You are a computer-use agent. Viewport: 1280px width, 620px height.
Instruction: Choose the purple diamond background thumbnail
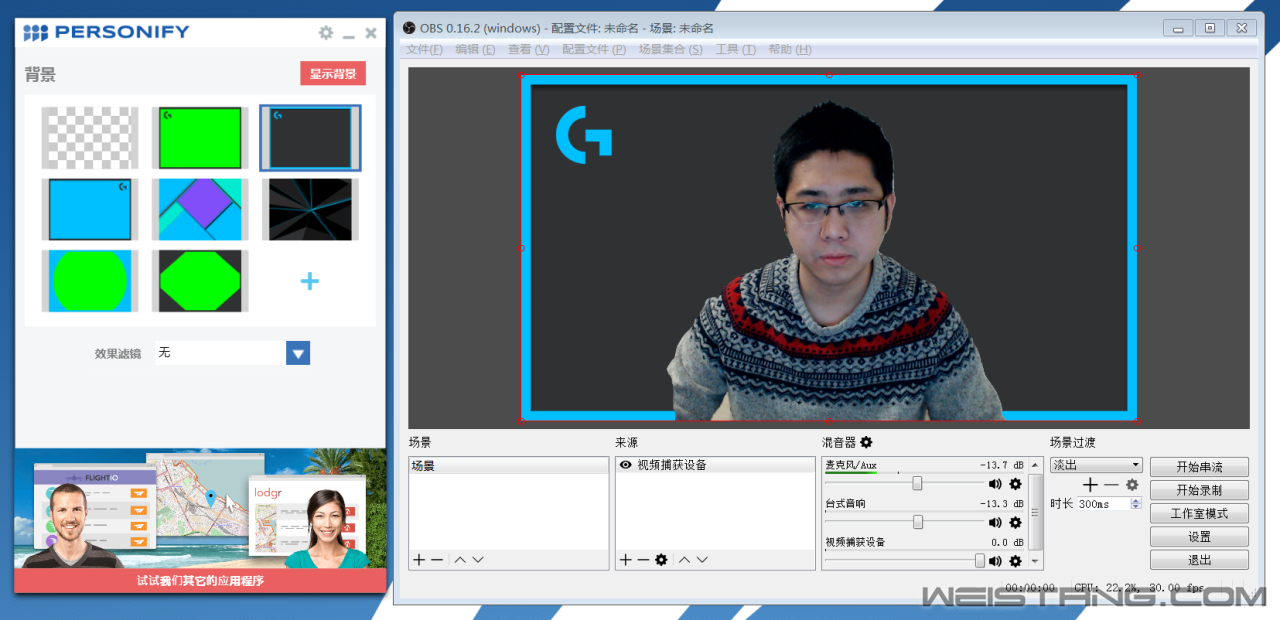(200, 209)
